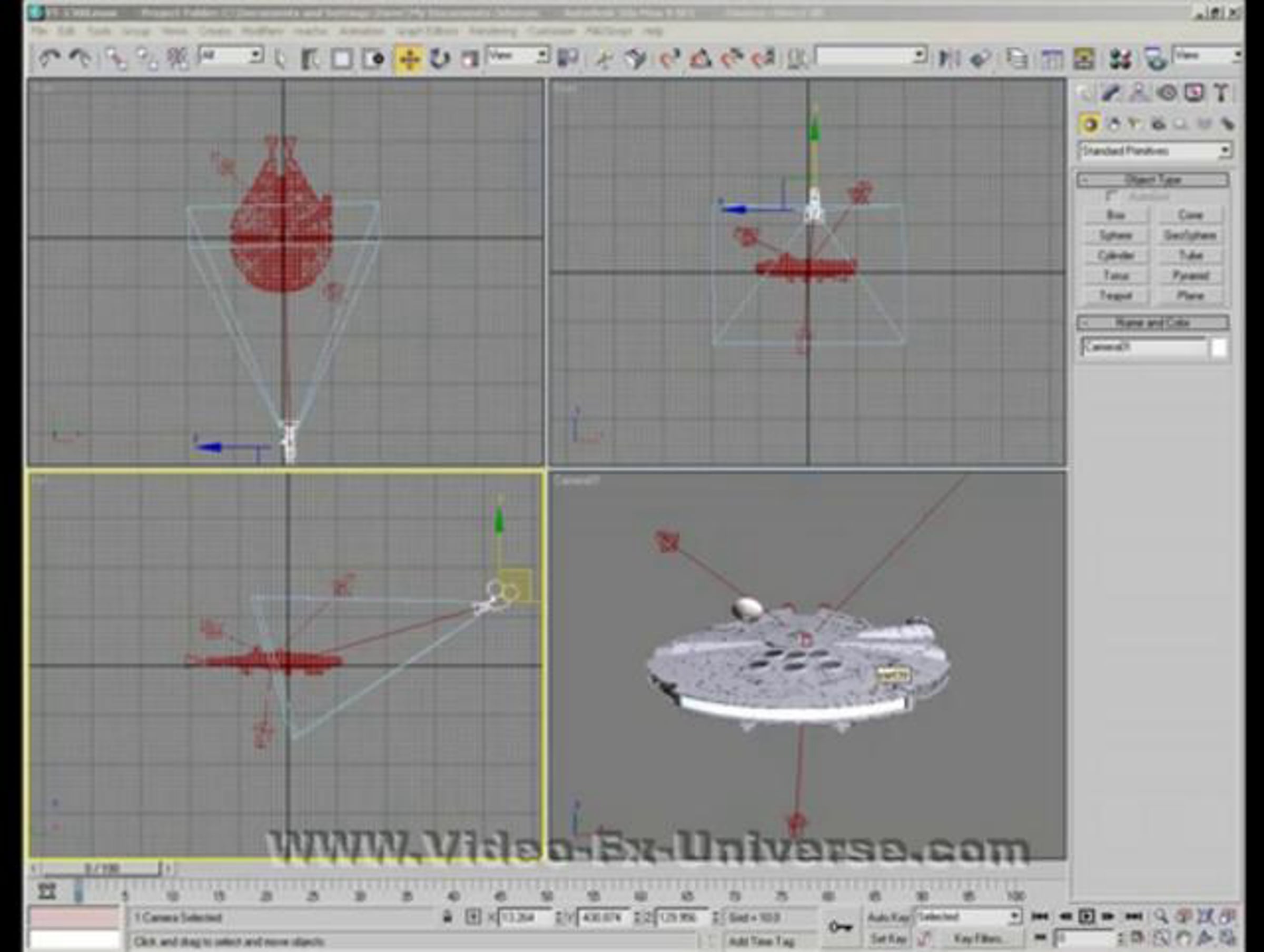Click the Sphere button
The image size is (1264, 952).
pos(1115,235)
